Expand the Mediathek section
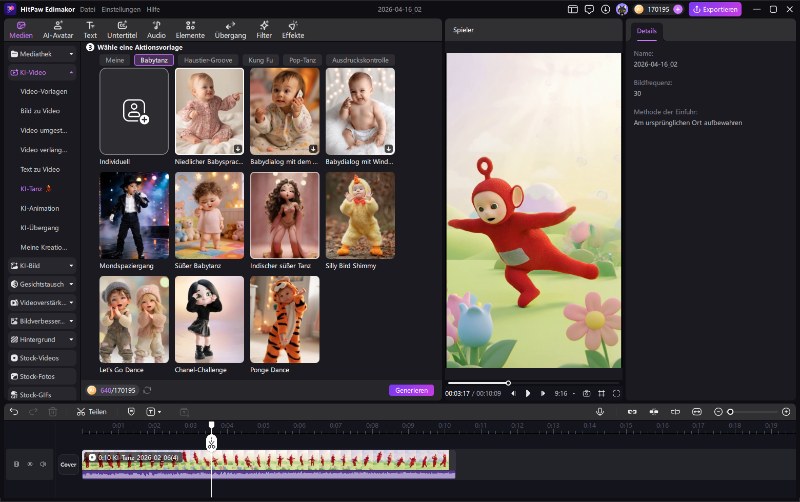Viewport: 800px width, 502px height. click(41, 54)
